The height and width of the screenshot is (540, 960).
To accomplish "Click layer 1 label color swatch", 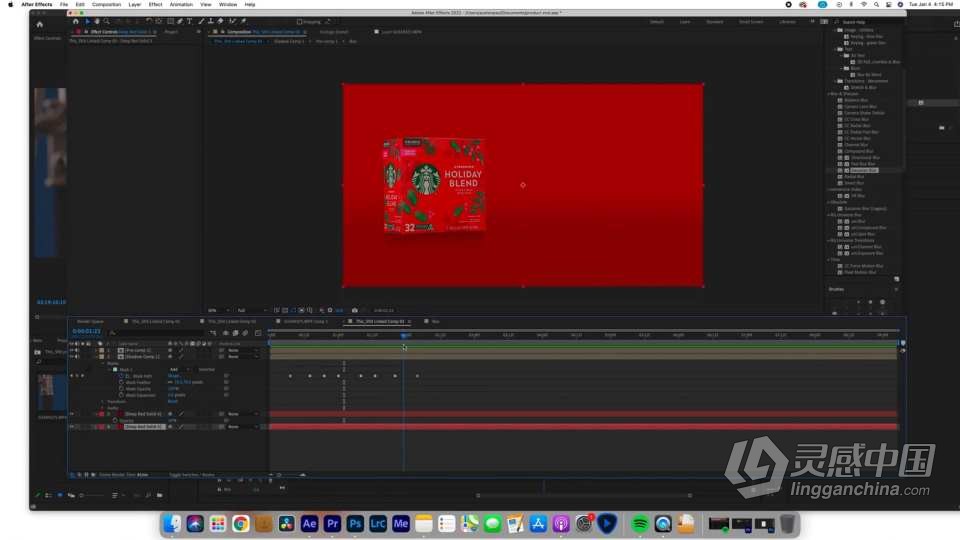I will point(102,350).
